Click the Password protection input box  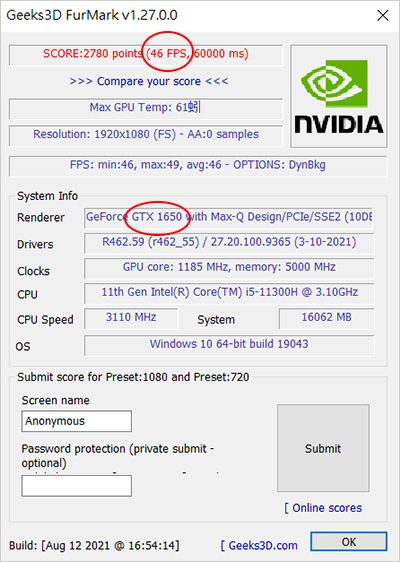[77, 486]
